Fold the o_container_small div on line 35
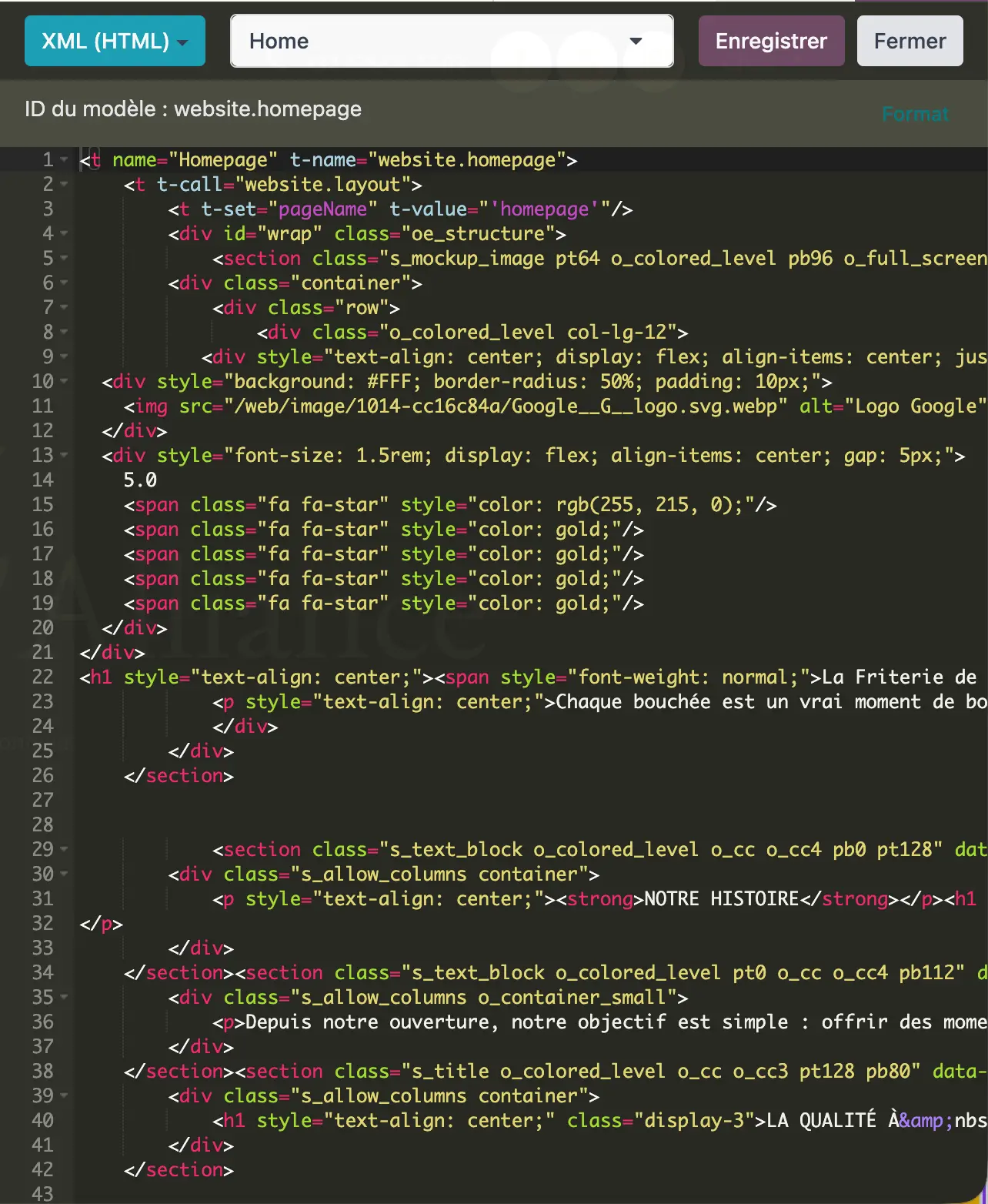 [x=64, y=998]
